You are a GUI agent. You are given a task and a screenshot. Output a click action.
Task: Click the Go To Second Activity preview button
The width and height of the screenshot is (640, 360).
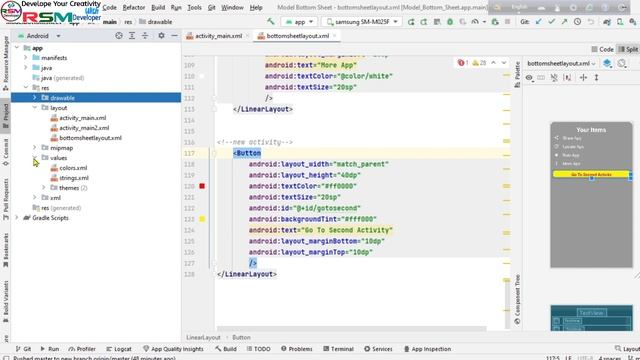point(591,174)
